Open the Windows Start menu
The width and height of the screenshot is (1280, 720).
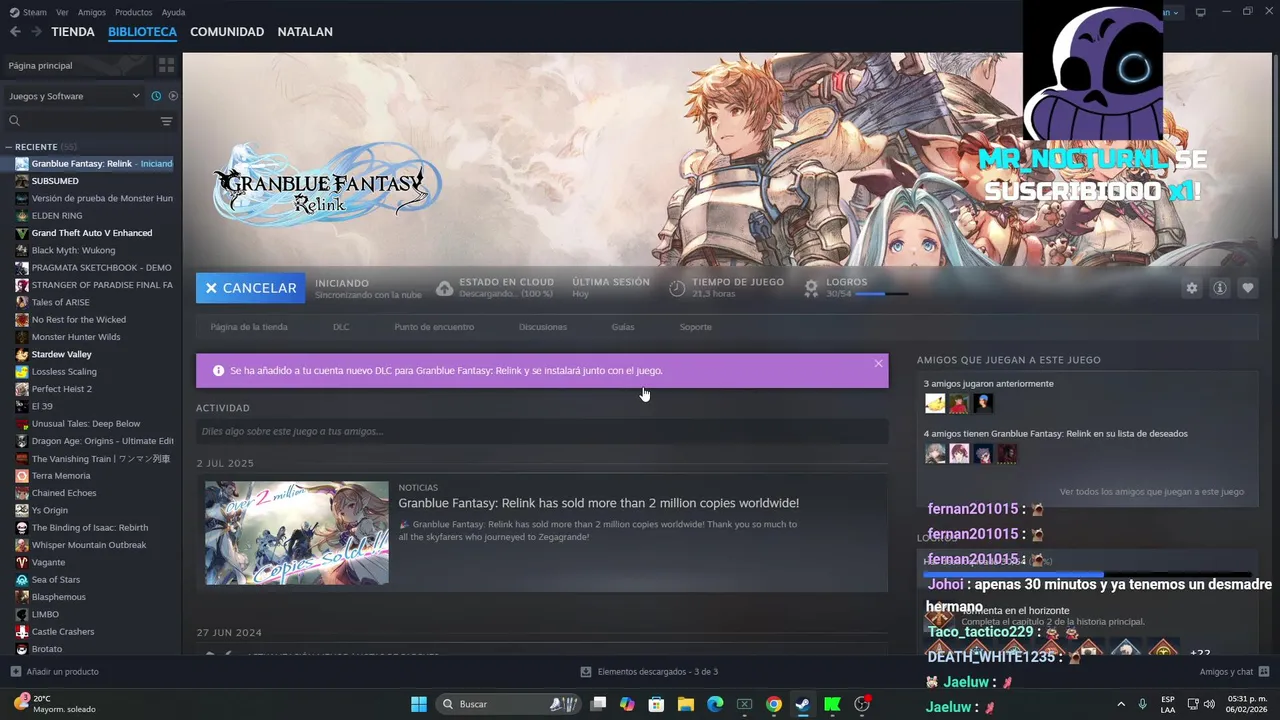(x=419, y=704)
